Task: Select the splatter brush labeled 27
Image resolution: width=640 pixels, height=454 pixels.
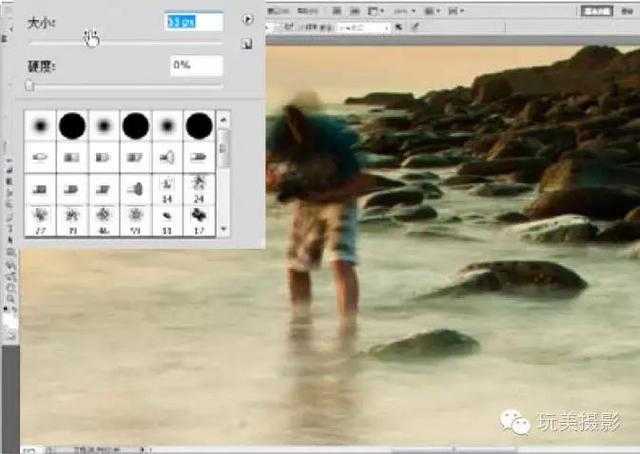Action: [39, 217]
